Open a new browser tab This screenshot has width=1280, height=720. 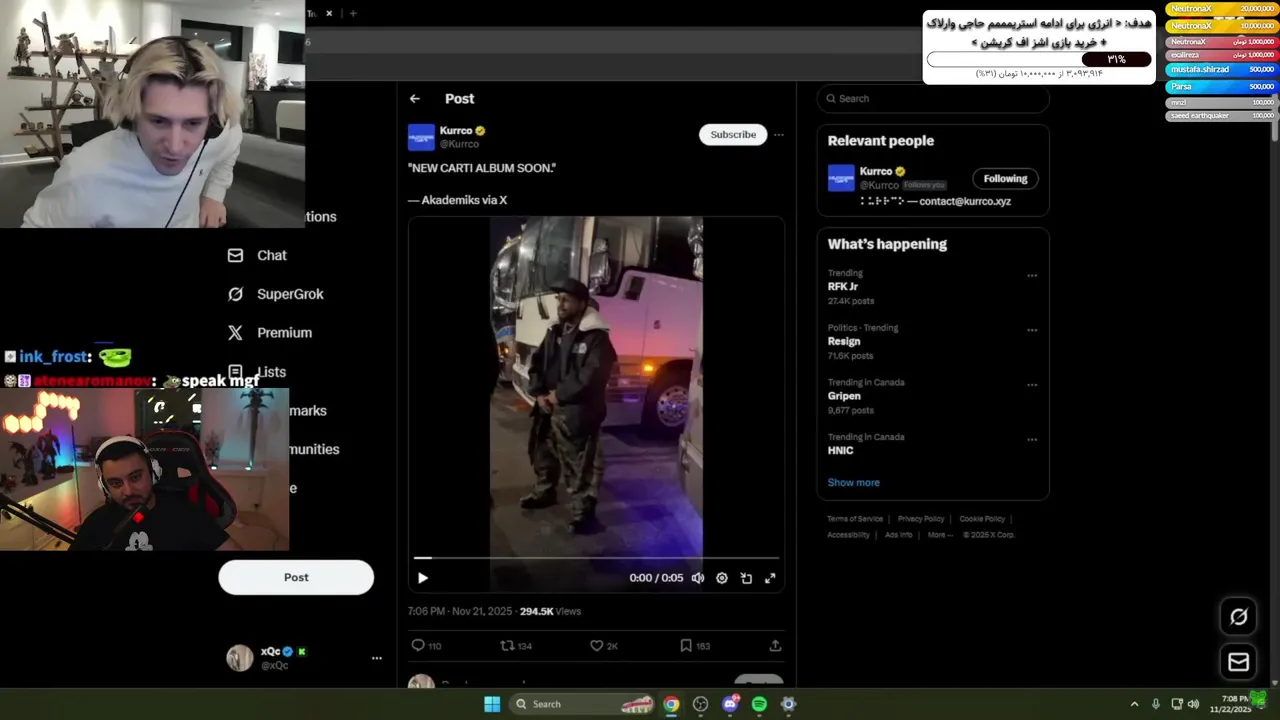coord(352,13)
